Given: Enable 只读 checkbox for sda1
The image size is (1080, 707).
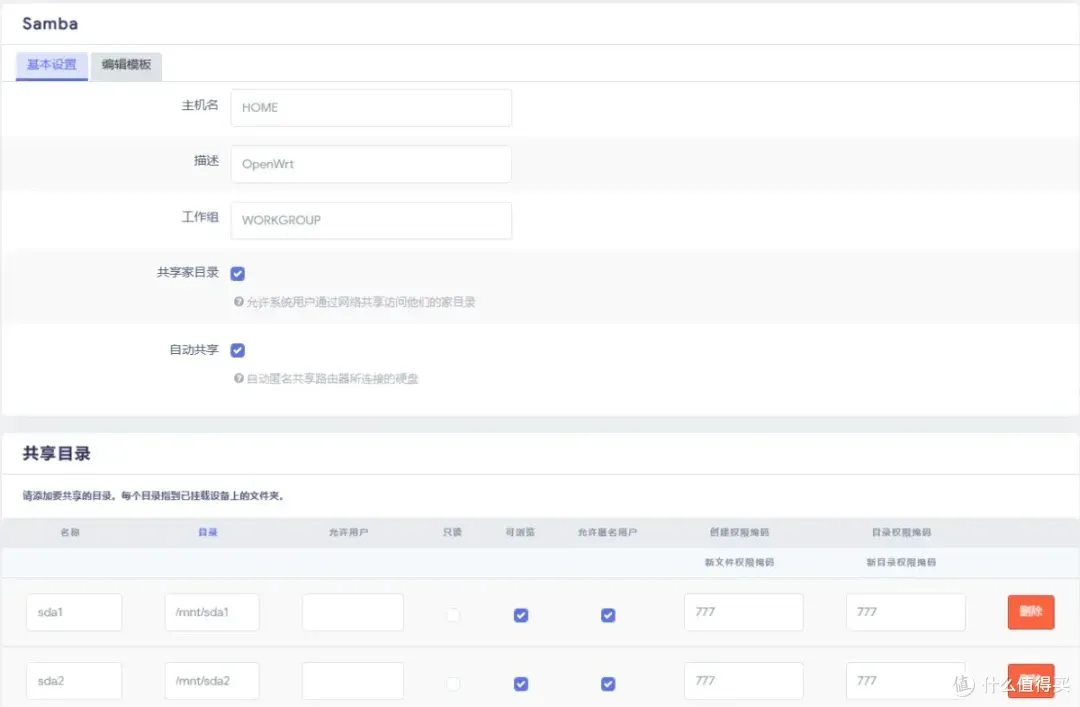Looking at the screenshot, I should point(454,615).
